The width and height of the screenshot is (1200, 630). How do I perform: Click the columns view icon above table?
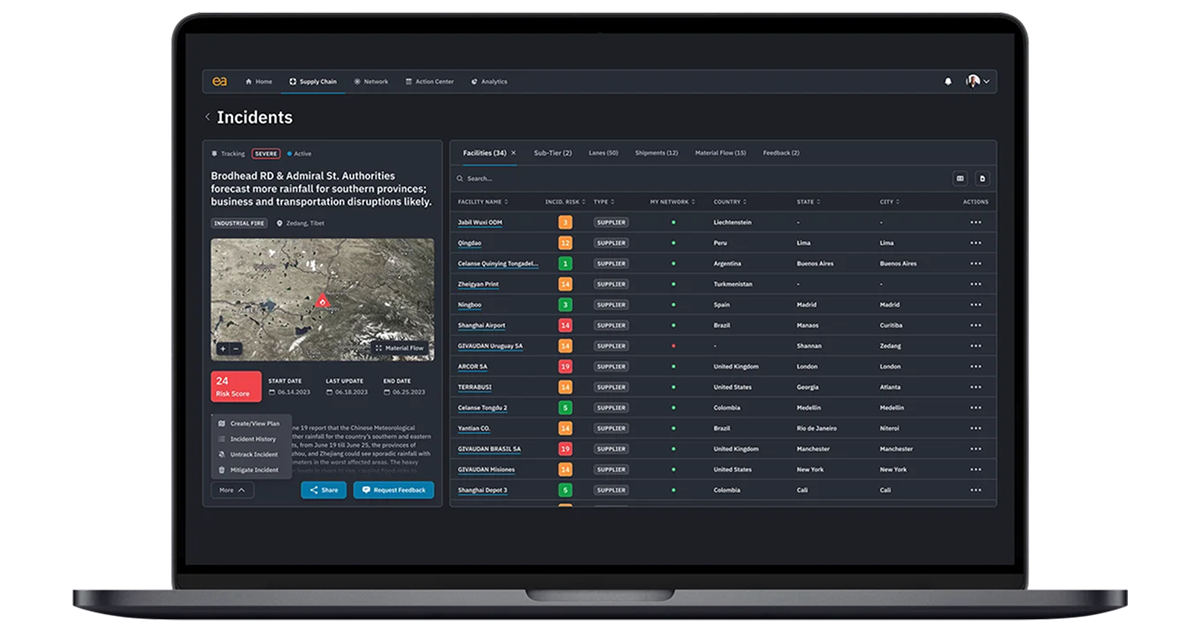tap(960, 178)
